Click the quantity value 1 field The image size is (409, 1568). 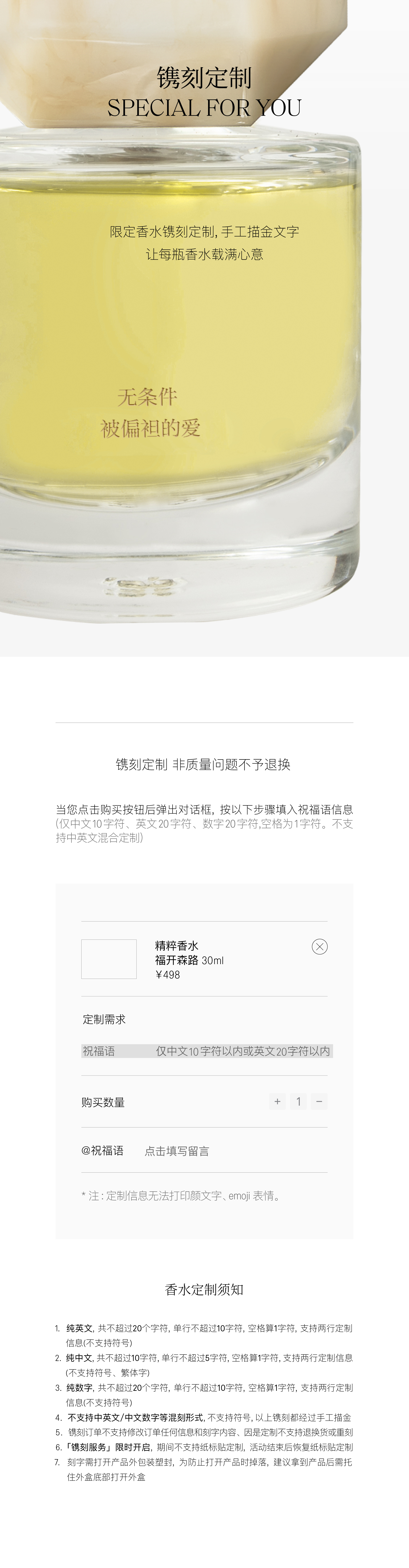click(298, 1101)
